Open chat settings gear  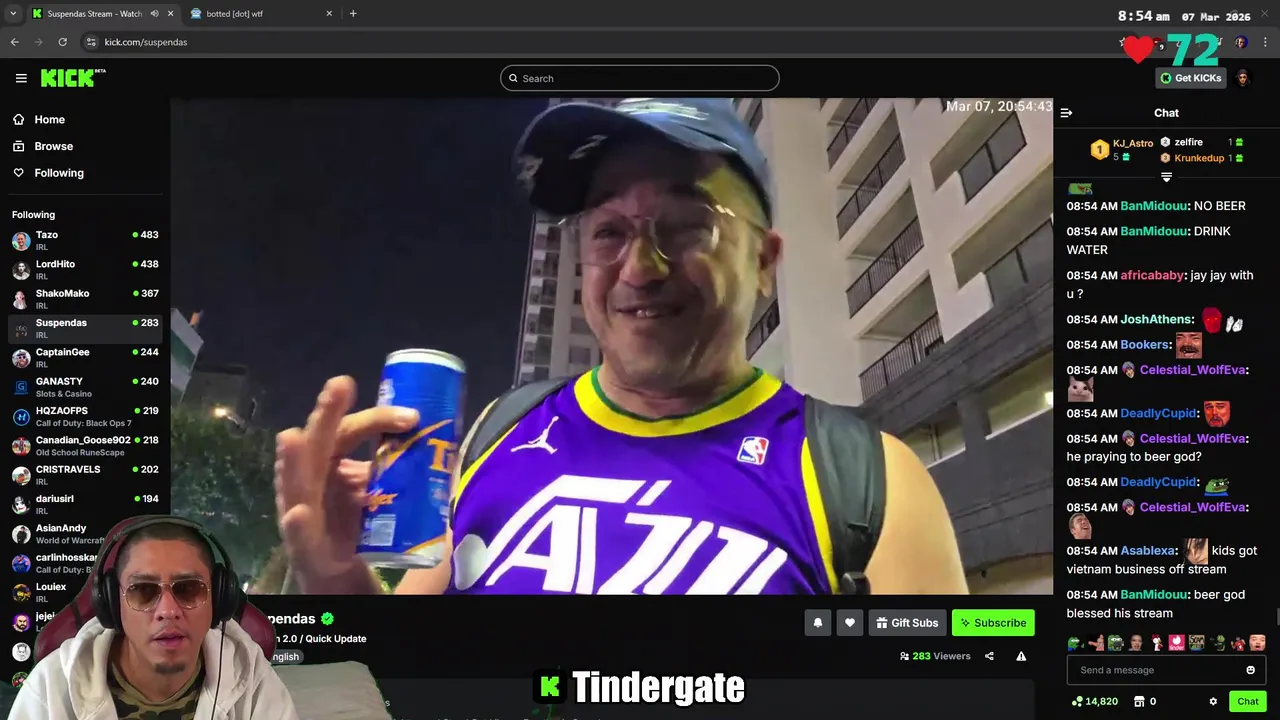pos(1213,702)
